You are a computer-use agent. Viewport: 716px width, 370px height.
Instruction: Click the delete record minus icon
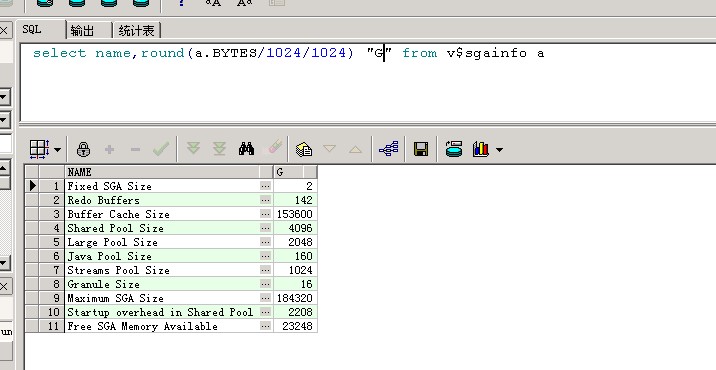click(135, 149)
